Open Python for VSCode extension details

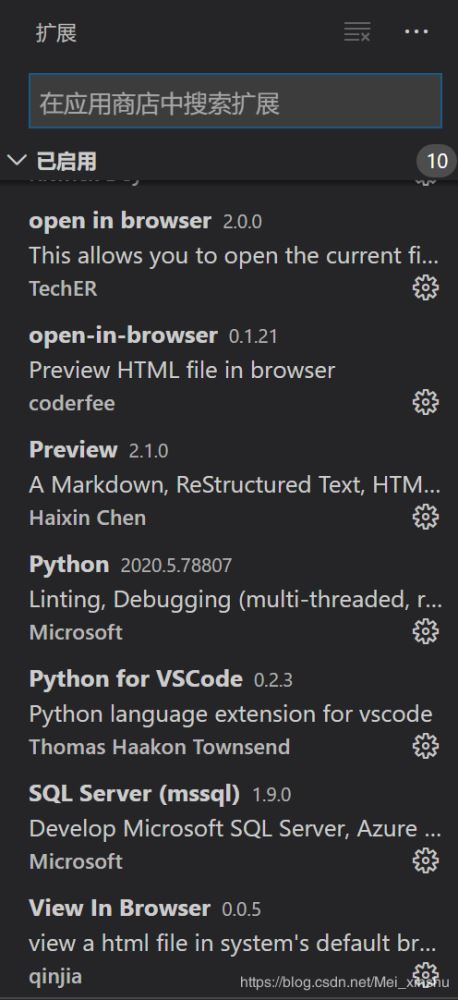[229, 714]
